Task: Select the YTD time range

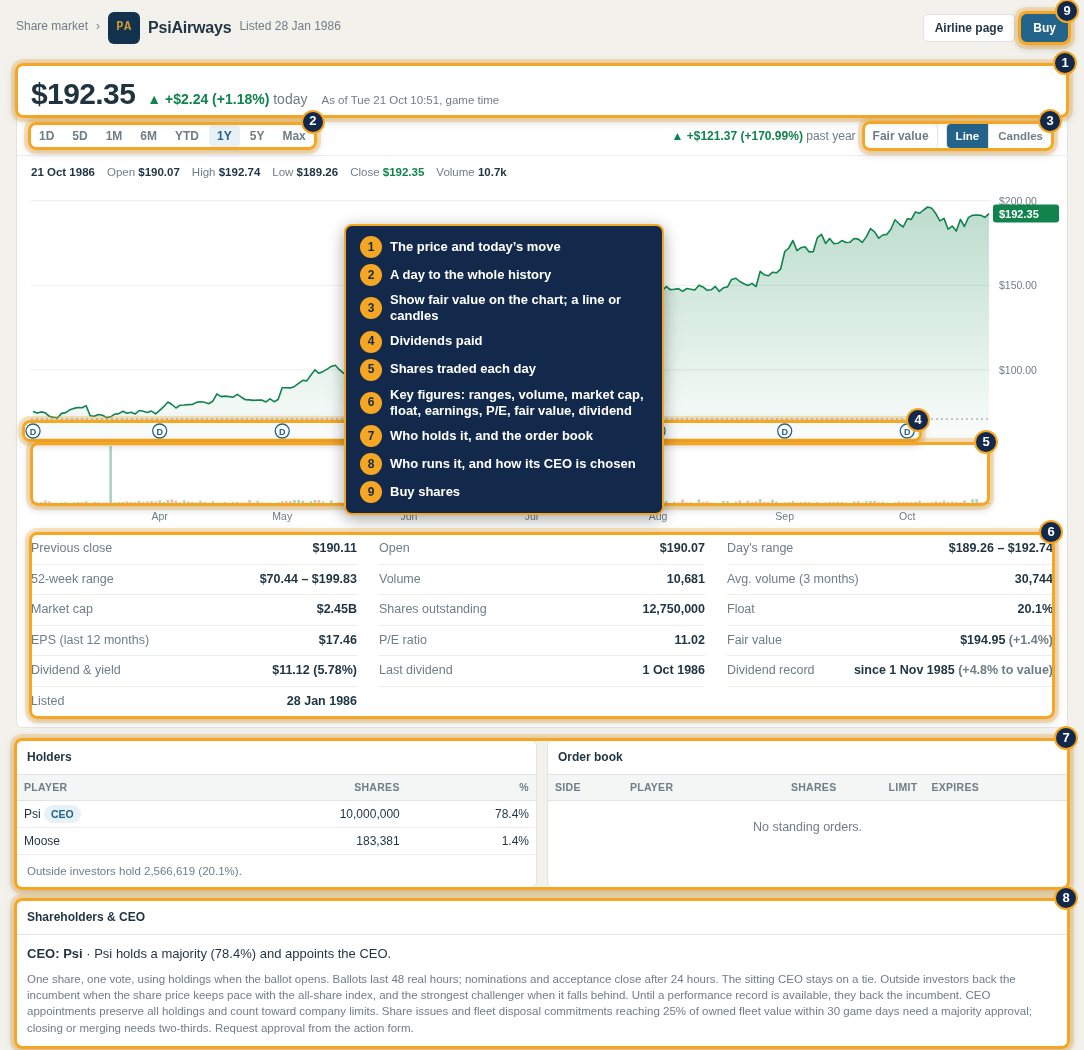Action: coord(186,135)
